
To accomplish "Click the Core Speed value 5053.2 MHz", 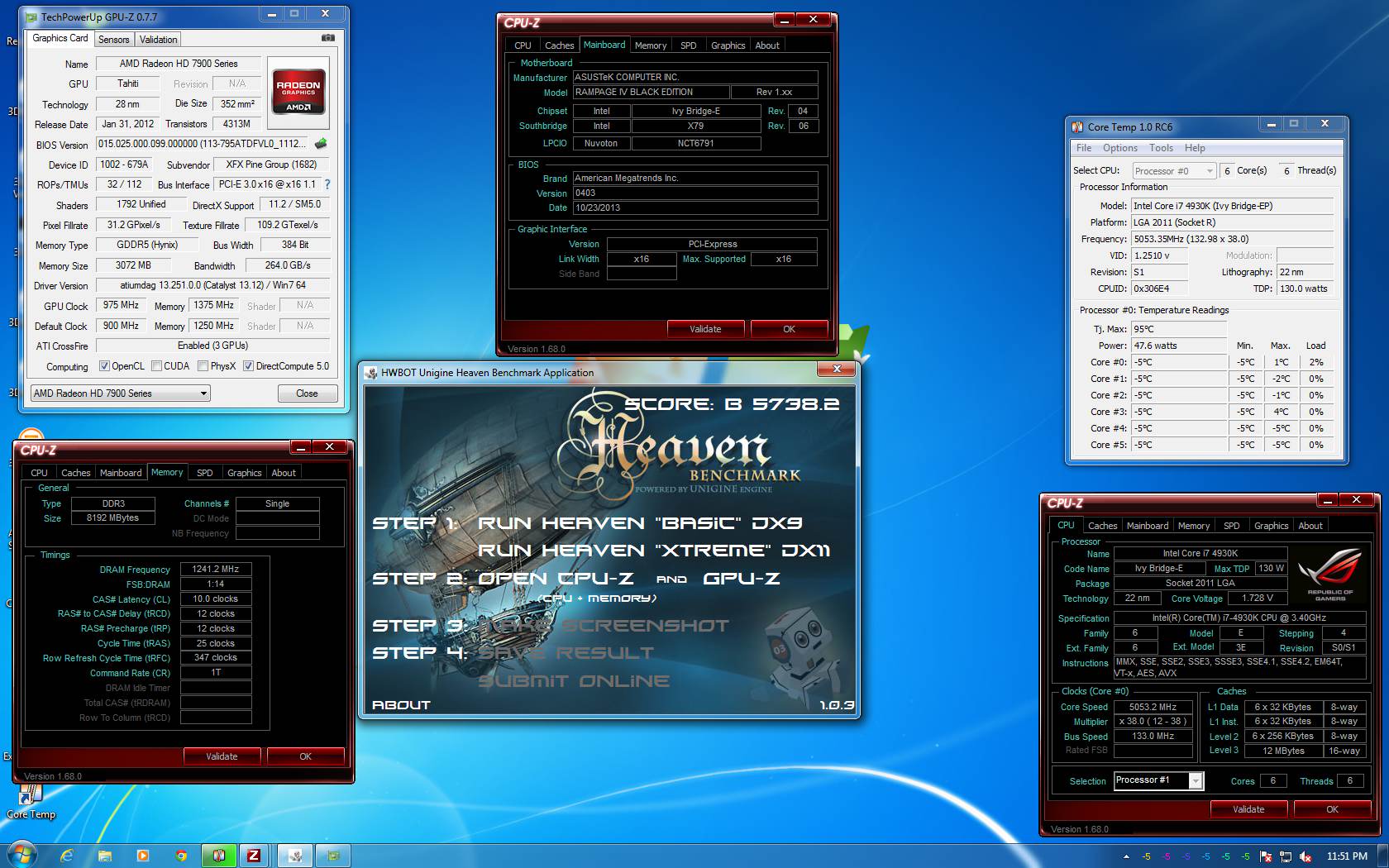I will coord(1153,707).
